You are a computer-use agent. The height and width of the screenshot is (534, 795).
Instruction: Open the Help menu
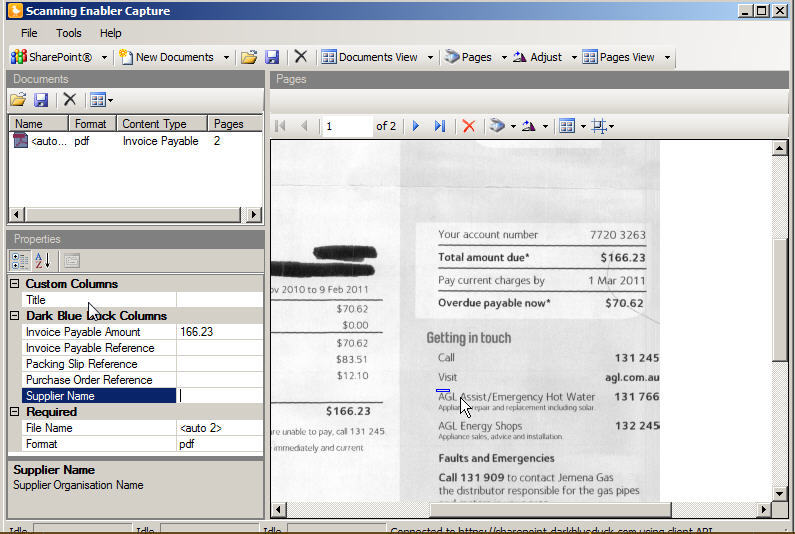pos(111,33)
